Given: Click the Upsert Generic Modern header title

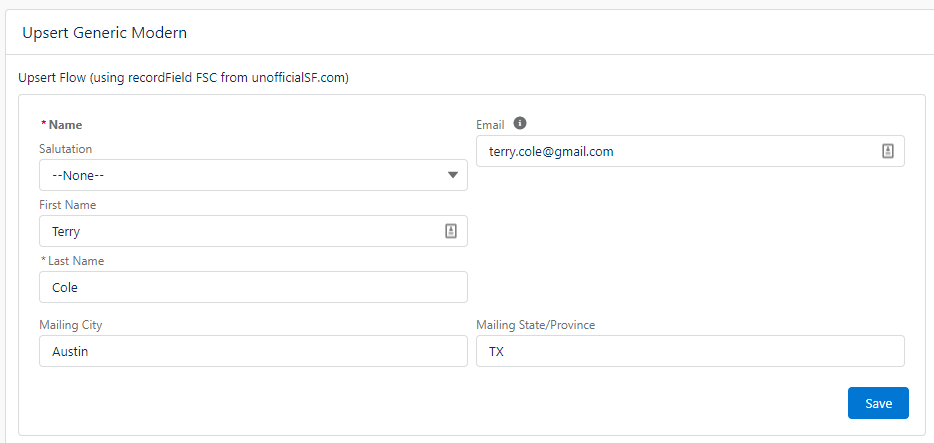Looking at the screenshot, I should tap(105, 33).
